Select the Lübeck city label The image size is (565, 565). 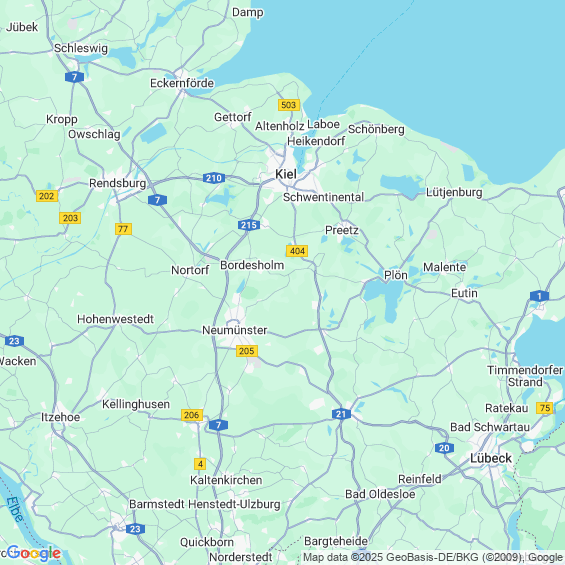pos(491,458)
